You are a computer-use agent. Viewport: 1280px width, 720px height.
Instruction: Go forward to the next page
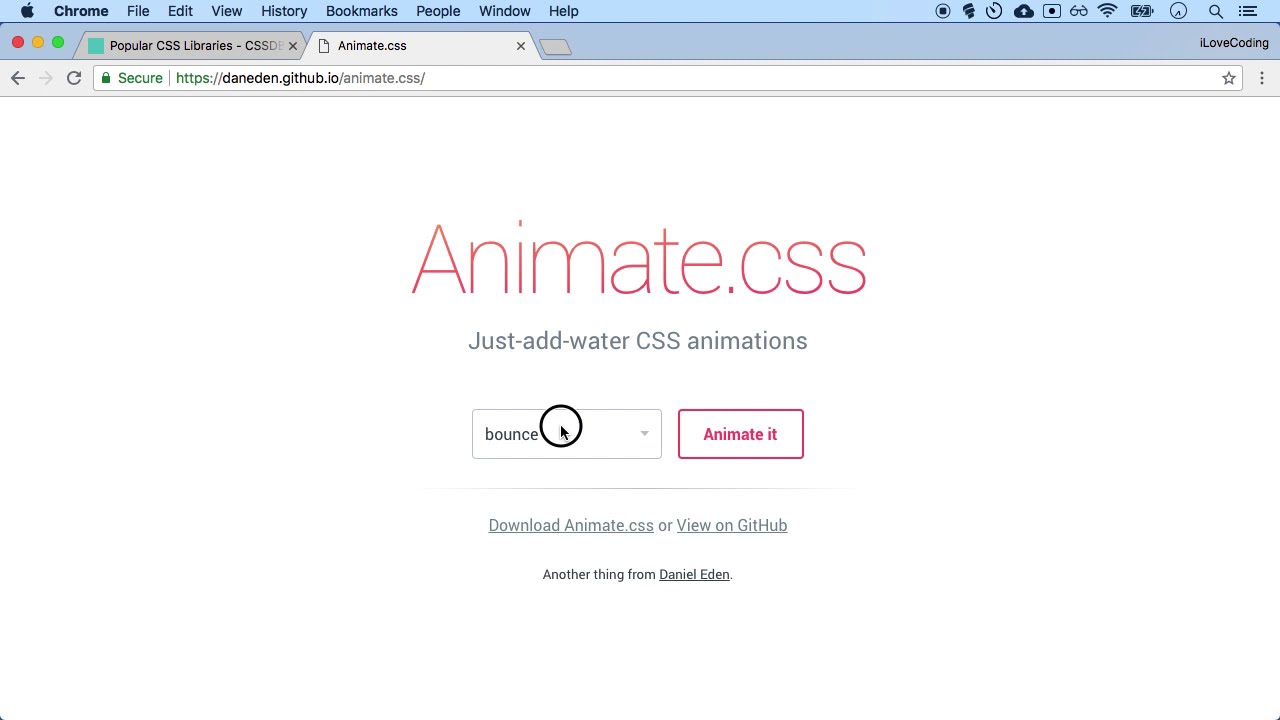(x=46, y=78)
